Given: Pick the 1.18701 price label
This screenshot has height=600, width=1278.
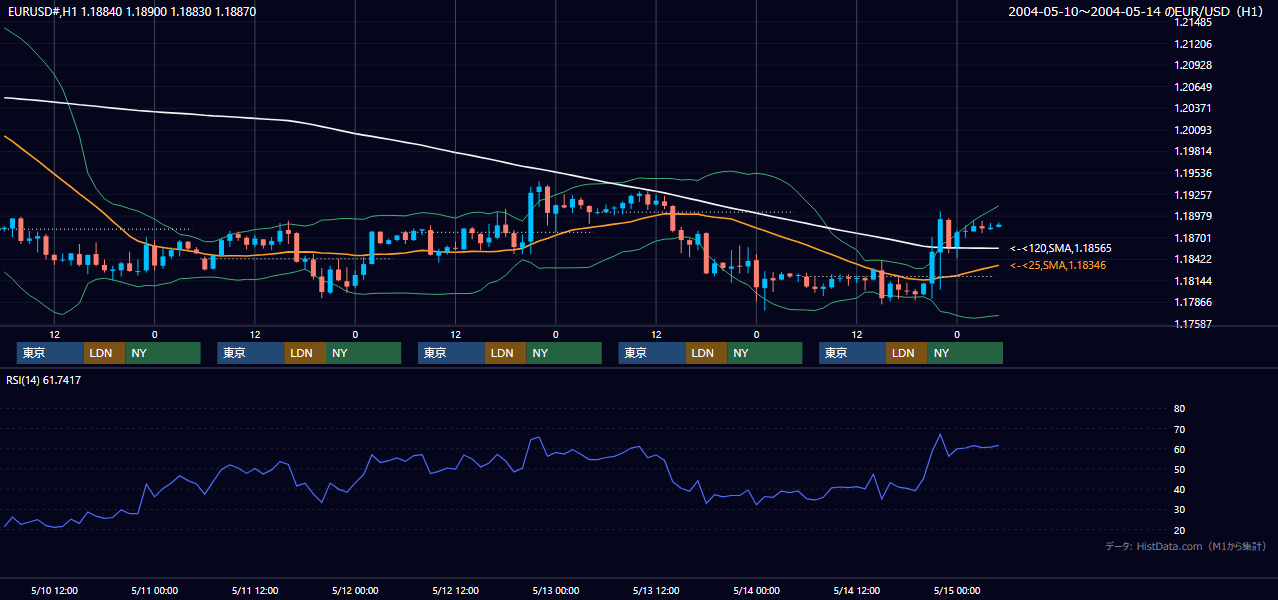Looking at the screenshot, I should pos(1194,238).
